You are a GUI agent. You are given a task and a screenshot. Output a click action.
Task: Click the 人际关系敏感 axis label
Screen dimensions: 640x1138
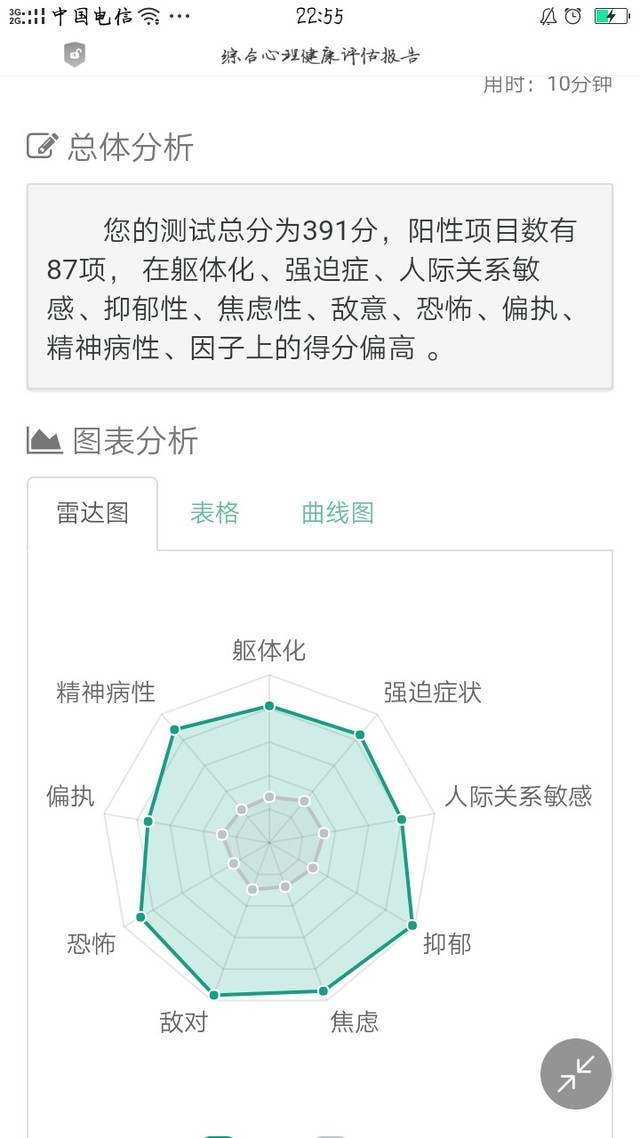tap(518, 796)
